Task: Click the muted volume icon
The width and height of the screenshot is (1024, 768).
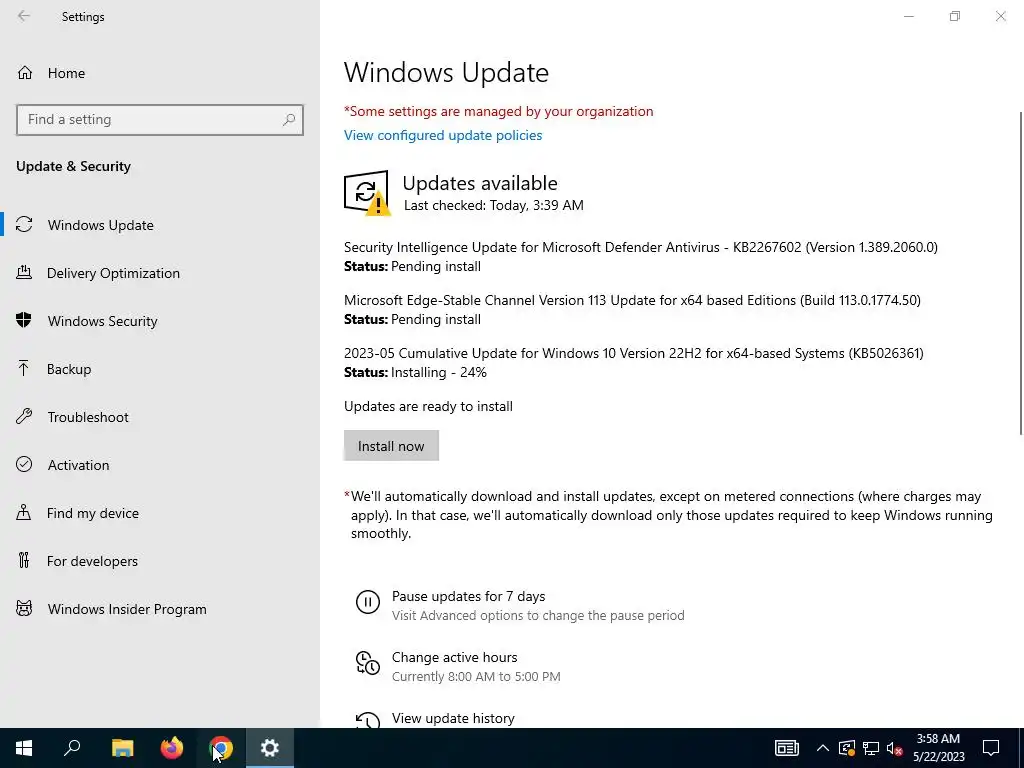Action: 895,748
